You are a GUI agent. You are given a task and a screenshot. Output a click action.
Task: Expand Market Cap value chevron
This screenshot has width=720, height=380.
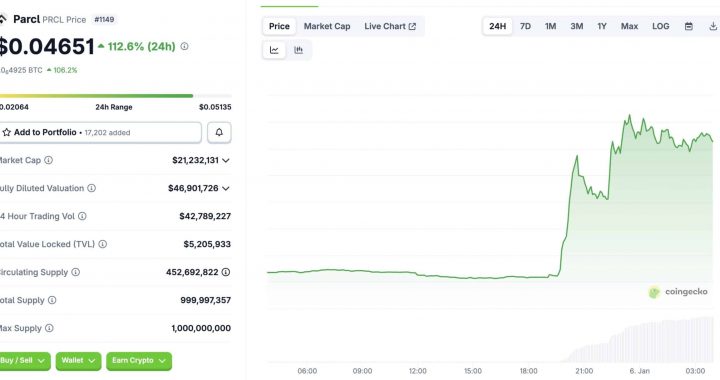pyautogui.click(x=226, y=160)
